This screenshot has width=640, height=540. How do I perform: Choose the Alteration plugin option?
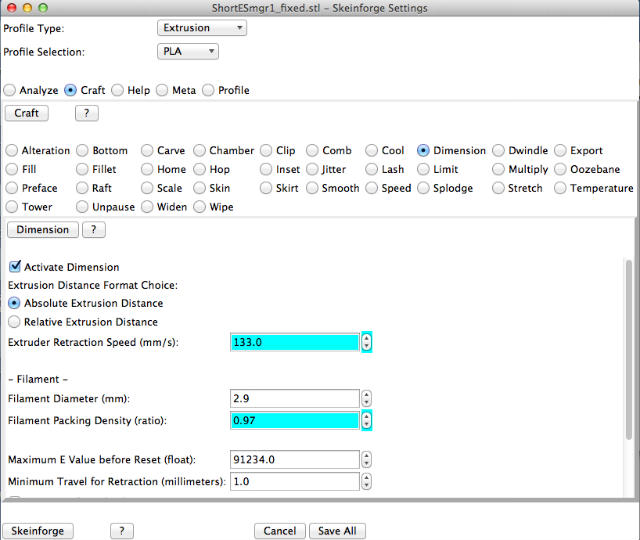[x=12, y=150]
